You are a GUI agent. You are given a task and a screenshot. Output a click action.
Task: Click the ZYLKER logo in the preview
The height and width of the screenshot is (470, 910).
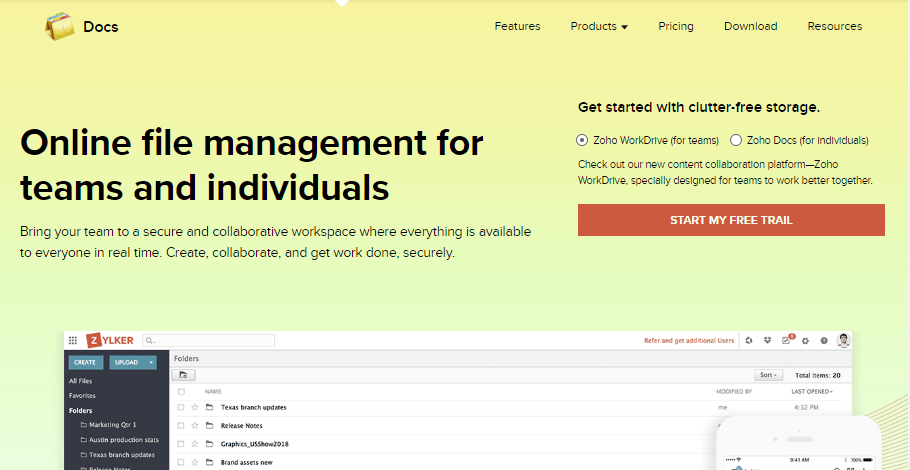click(110, 341)
